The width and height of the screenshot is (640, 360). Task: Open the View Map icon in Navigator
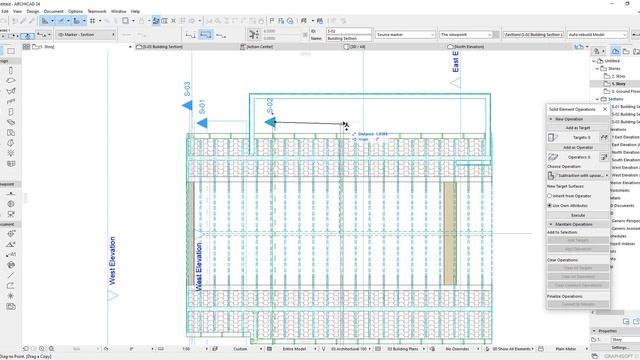pos(626,51)
